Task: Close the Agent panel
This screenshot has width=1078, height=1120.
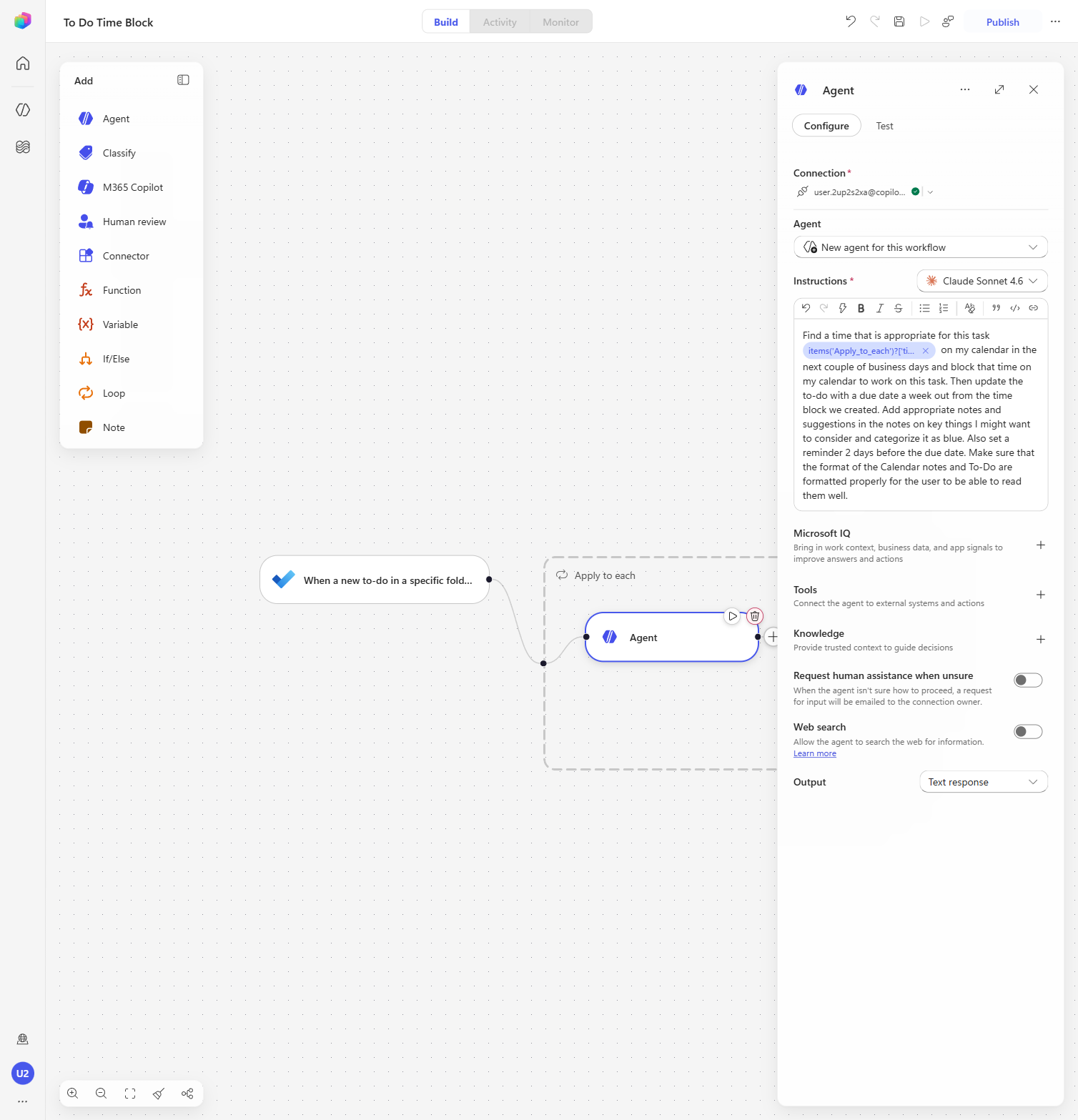Action: pyautogui.click(x=1034, y=89)
